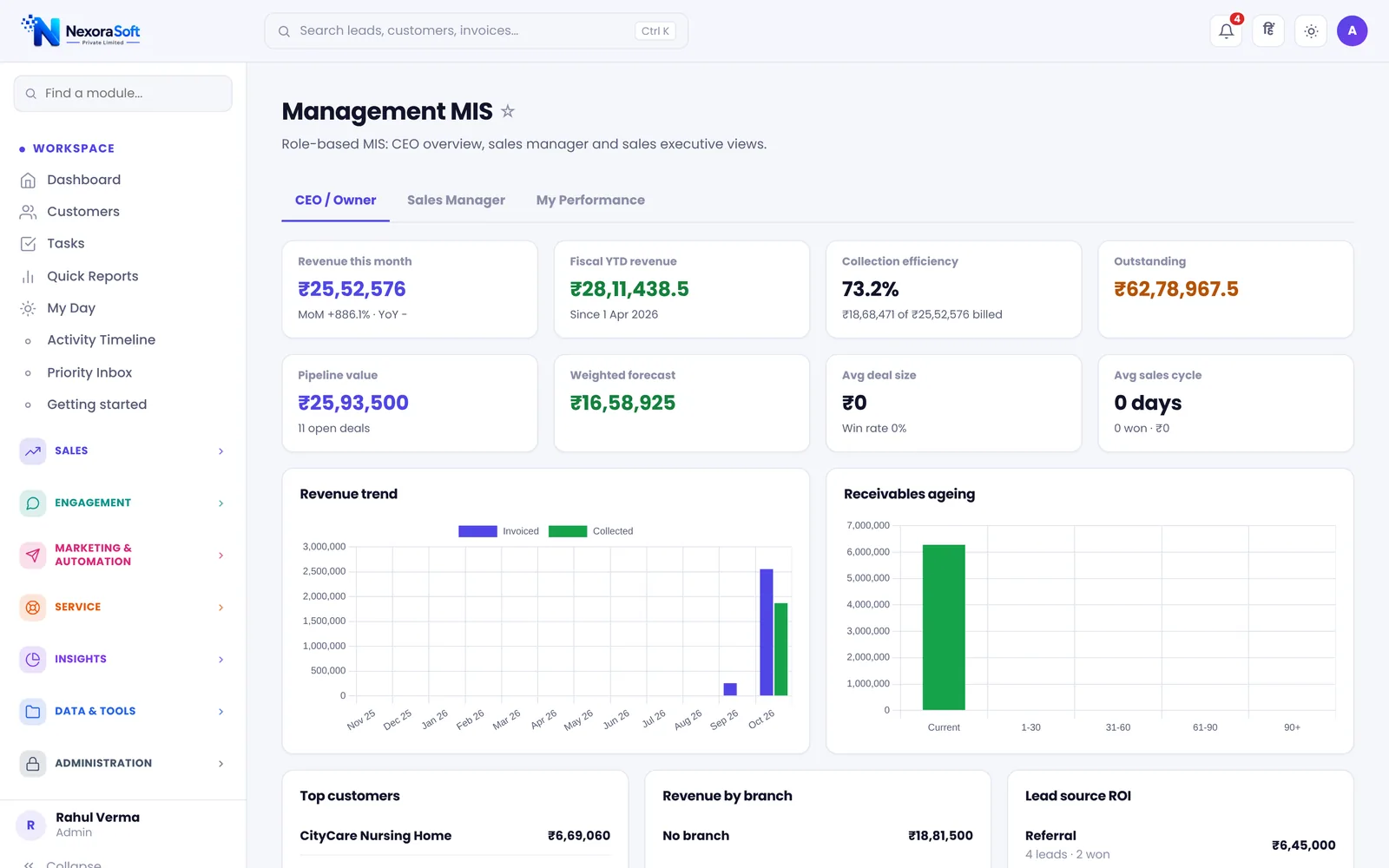Switch to Sales Manager tab
Viewport: 1389px width, 868px height.
pyautogui.click(x=456, y=201)
